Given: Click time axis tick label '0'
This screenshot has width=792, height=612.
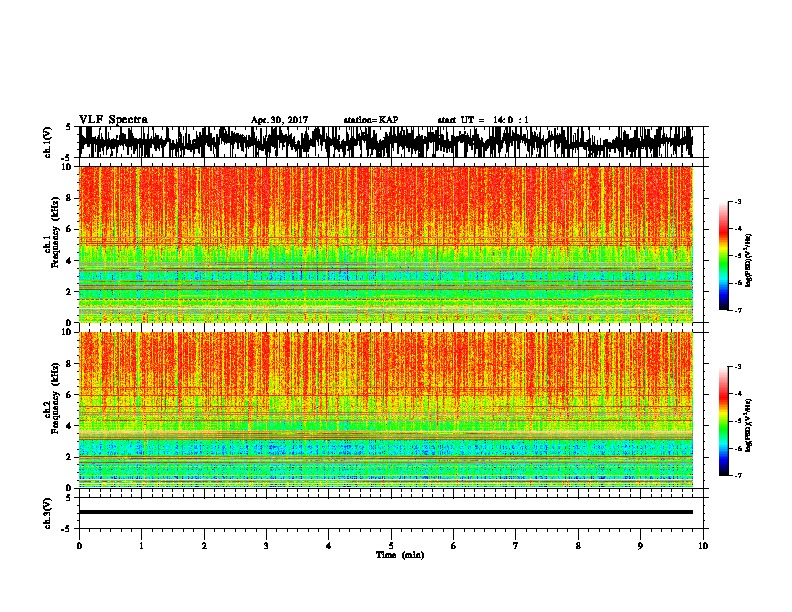Looking at the screenshot, I should pyautogui.click(x=79, y=546).
